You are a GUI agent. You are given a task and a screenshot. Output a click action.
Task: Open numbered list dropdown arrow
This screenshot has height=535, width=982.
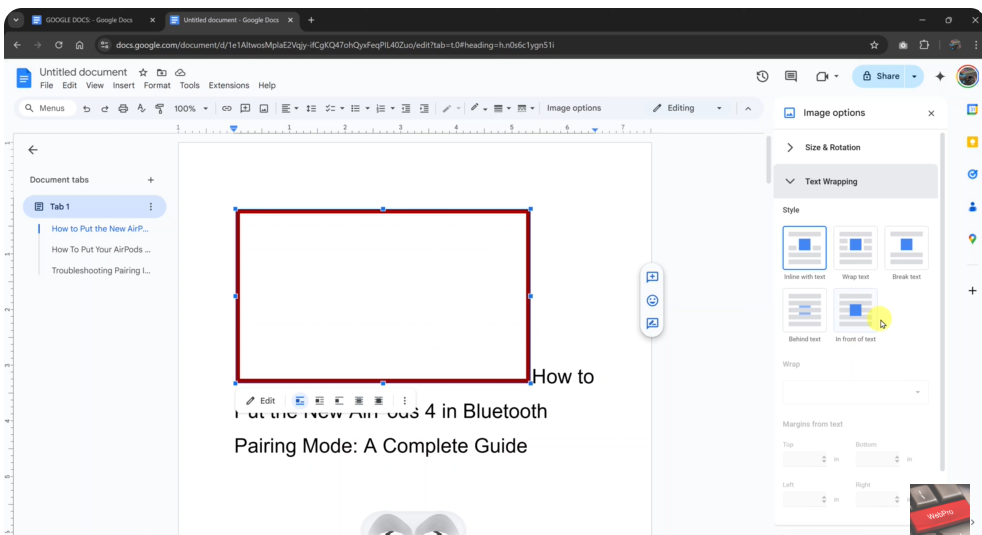(x=393, y=108)
